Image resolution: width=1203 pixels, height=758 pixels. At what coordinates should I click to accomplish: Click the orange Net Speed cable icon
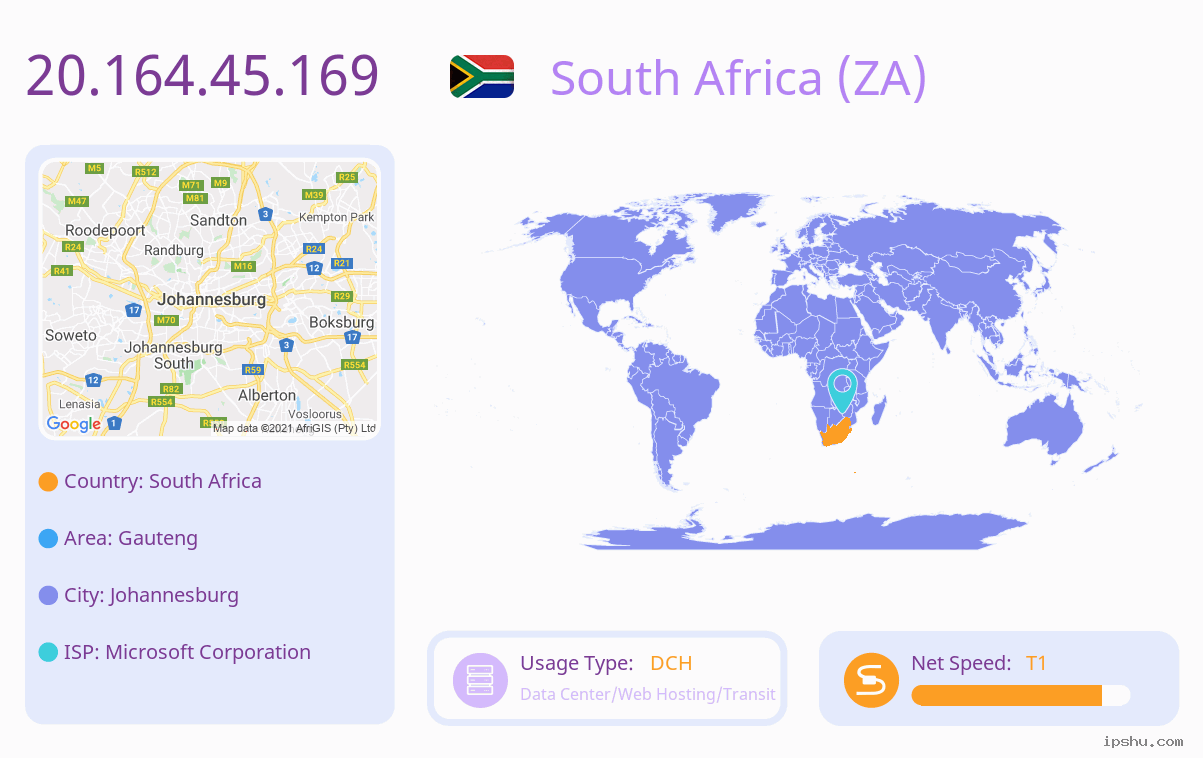tap(872, 679)
